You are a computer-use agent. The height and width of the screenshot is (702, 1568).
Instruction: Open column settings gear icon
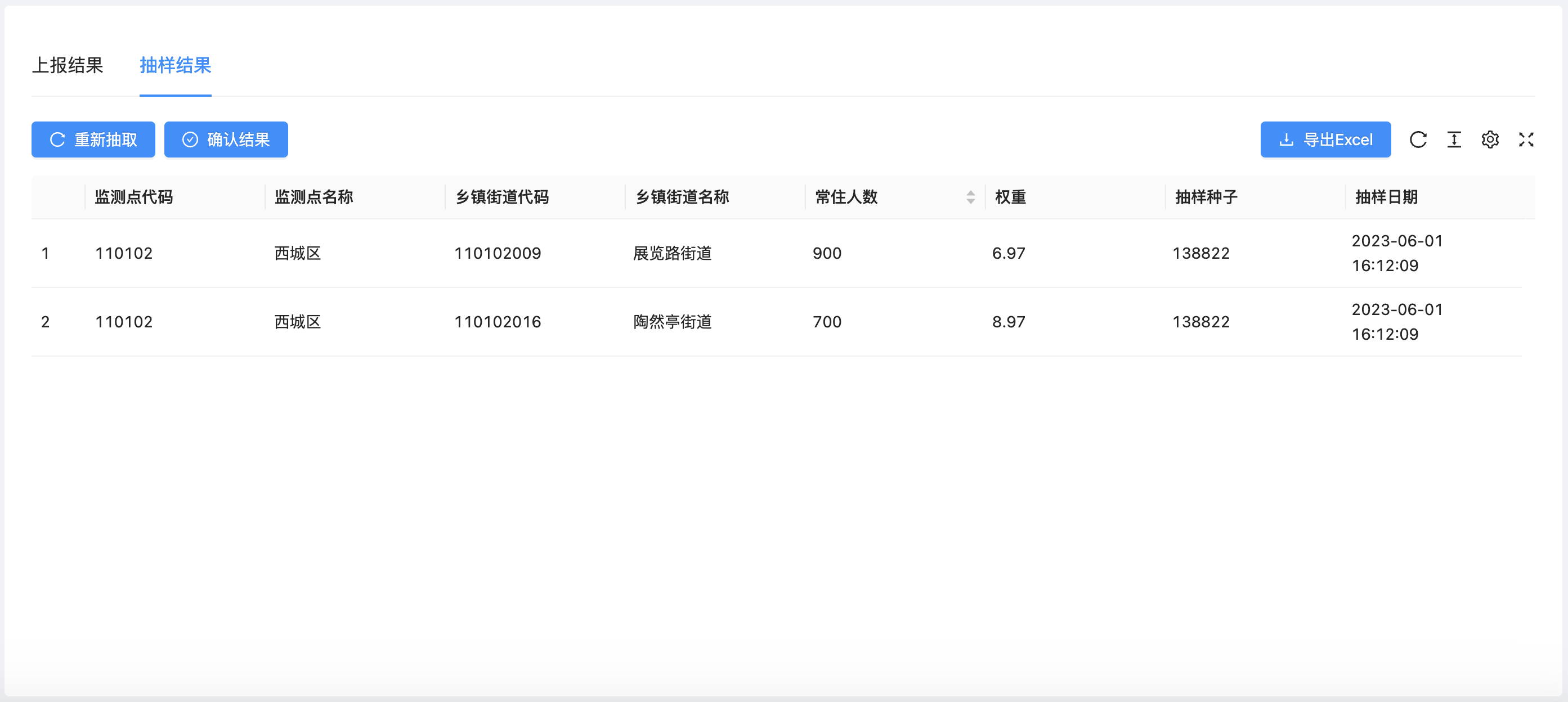pyautogui.click(x=1489, y=139)
